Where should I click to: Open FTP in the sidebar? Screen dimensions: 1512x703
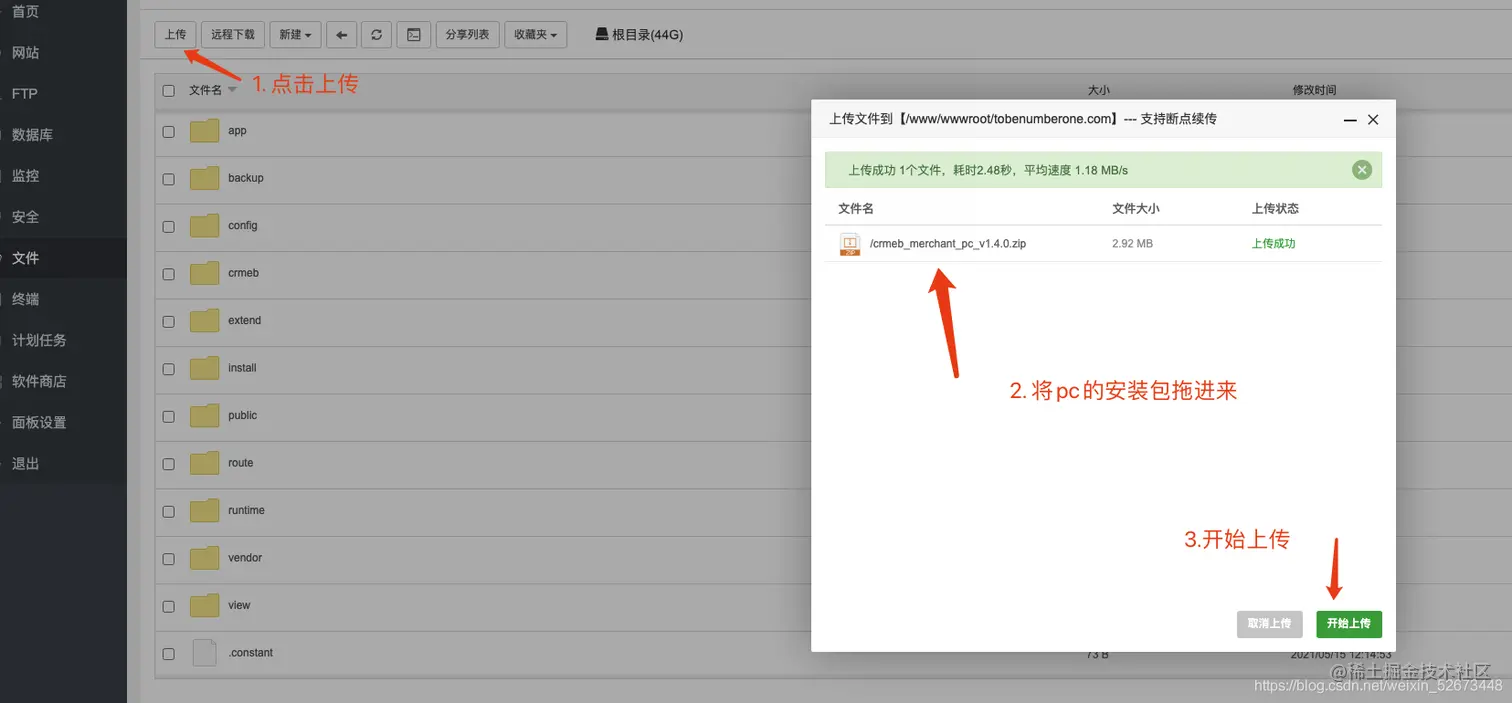click(24, 93)
